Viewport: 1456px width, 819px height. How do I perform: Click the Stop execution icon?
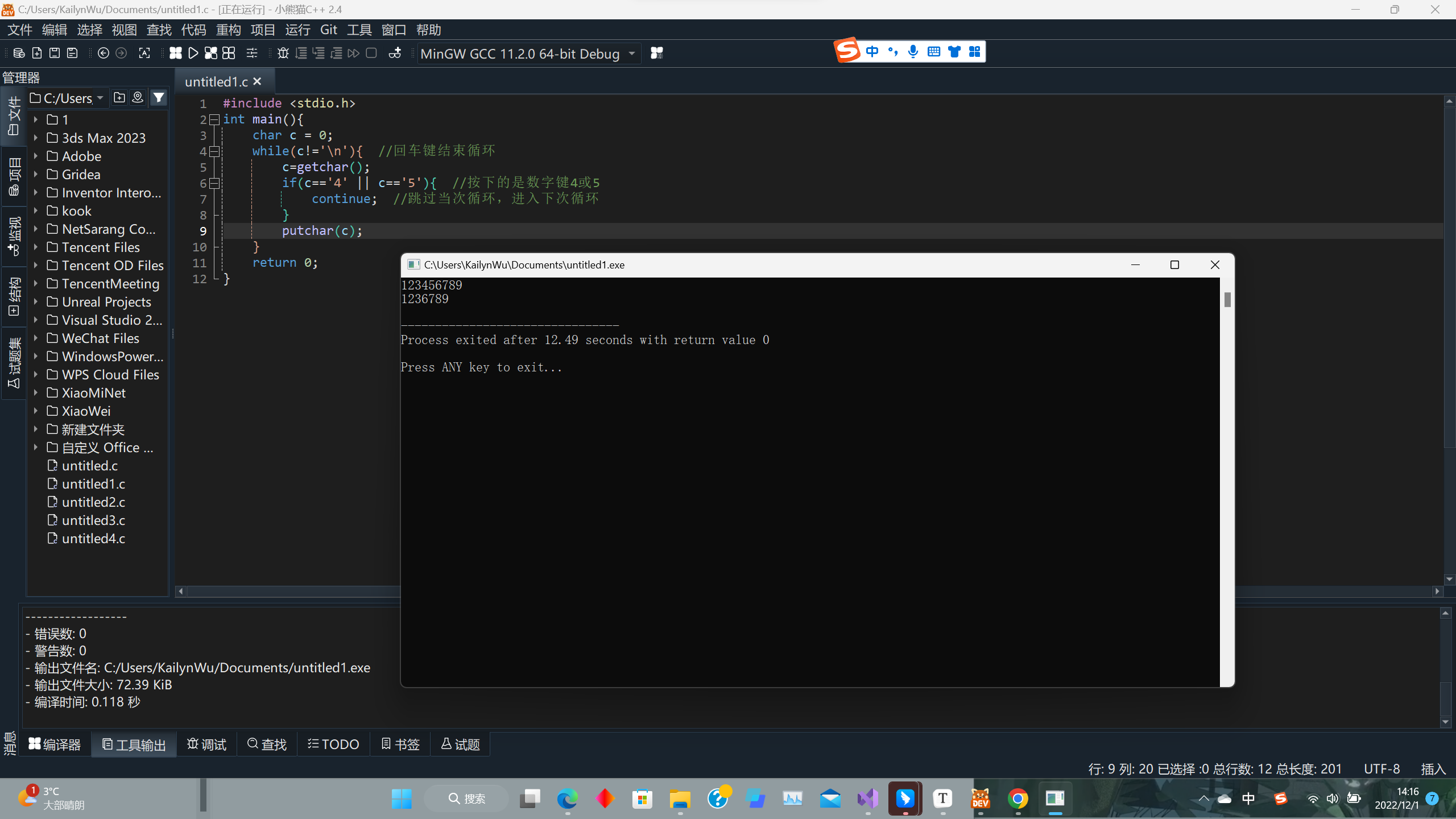[x=371, y=53]
